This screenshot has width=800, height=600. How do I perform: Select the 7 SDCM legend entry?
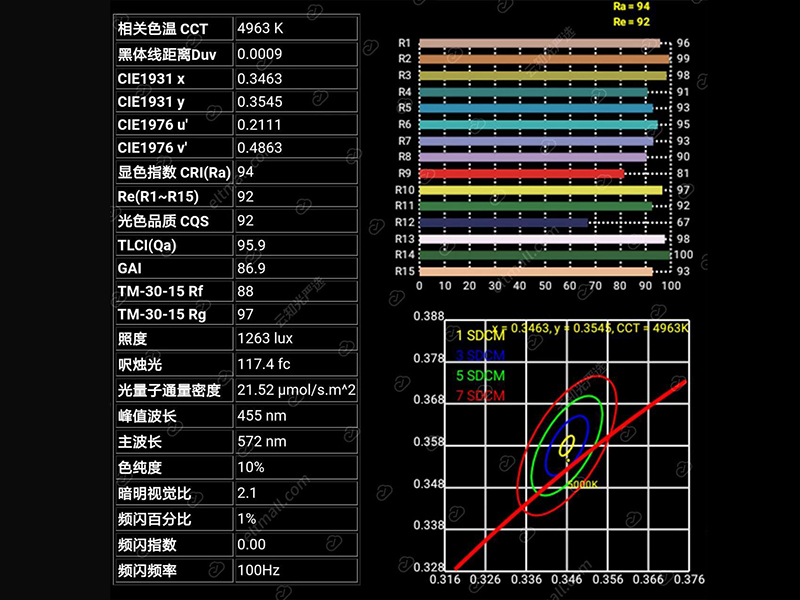481,395
